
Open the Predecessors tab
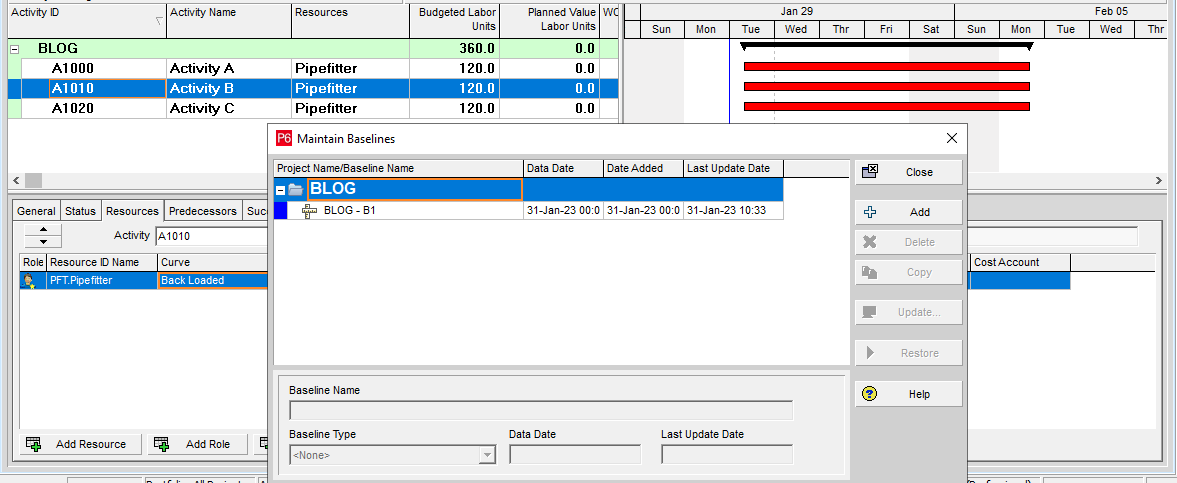click(203, 211)
